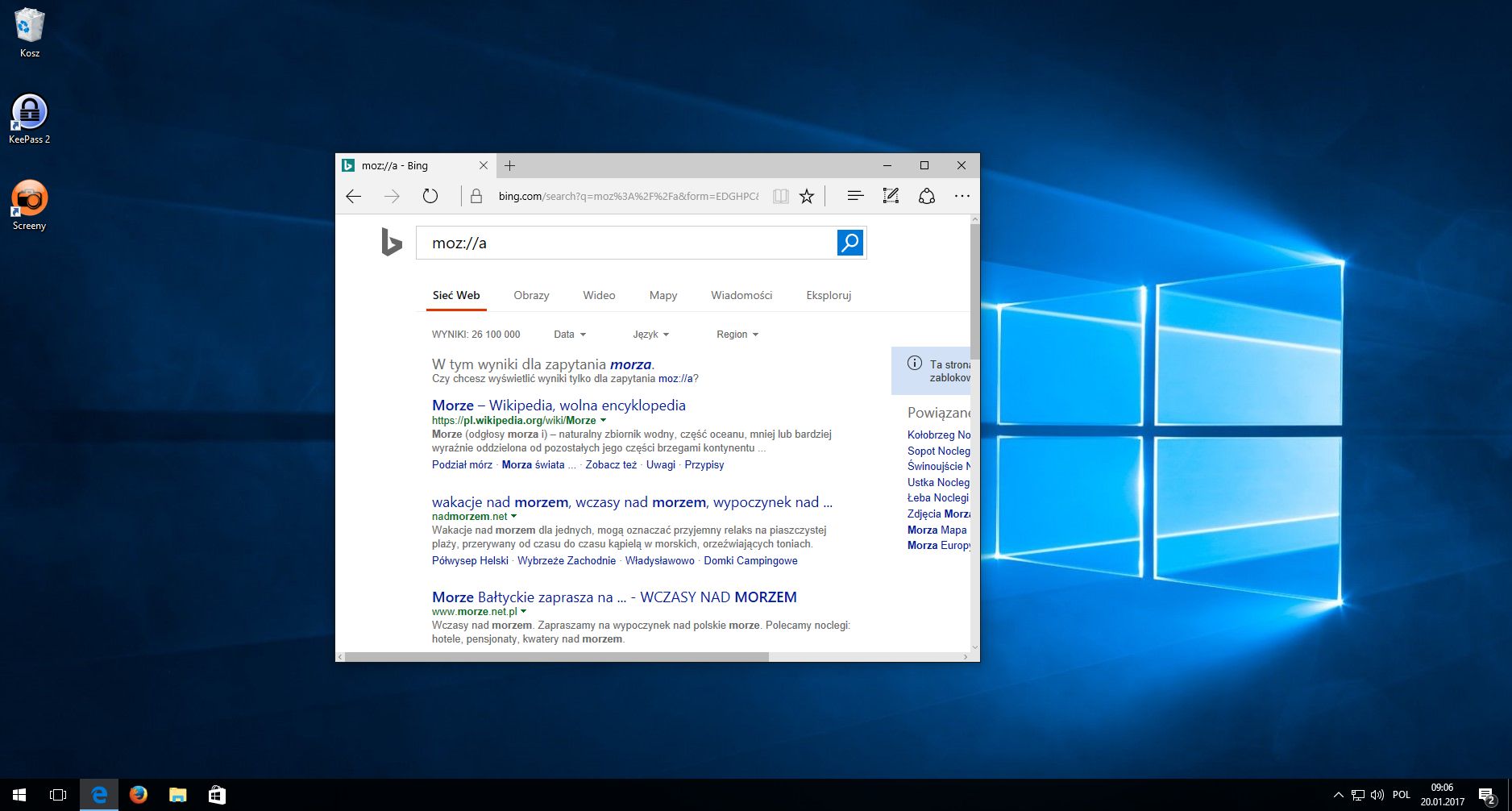Viewport: 1512px width, 811px height.
Task: Switch to the Obrazy tab
Action: pyautogui.click(x=531, y=295)
